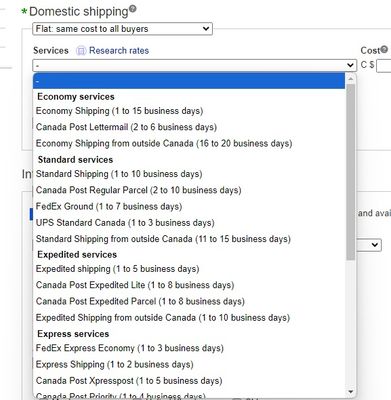
Task: Click the dropdown list scrollbar thumb
Action: [x=350, y=172]
